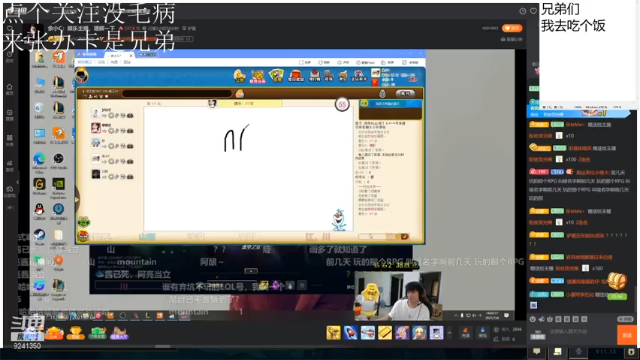640x360 pixels.
Task: Click the round 55 countdown timer
Action: click(342, 104)
